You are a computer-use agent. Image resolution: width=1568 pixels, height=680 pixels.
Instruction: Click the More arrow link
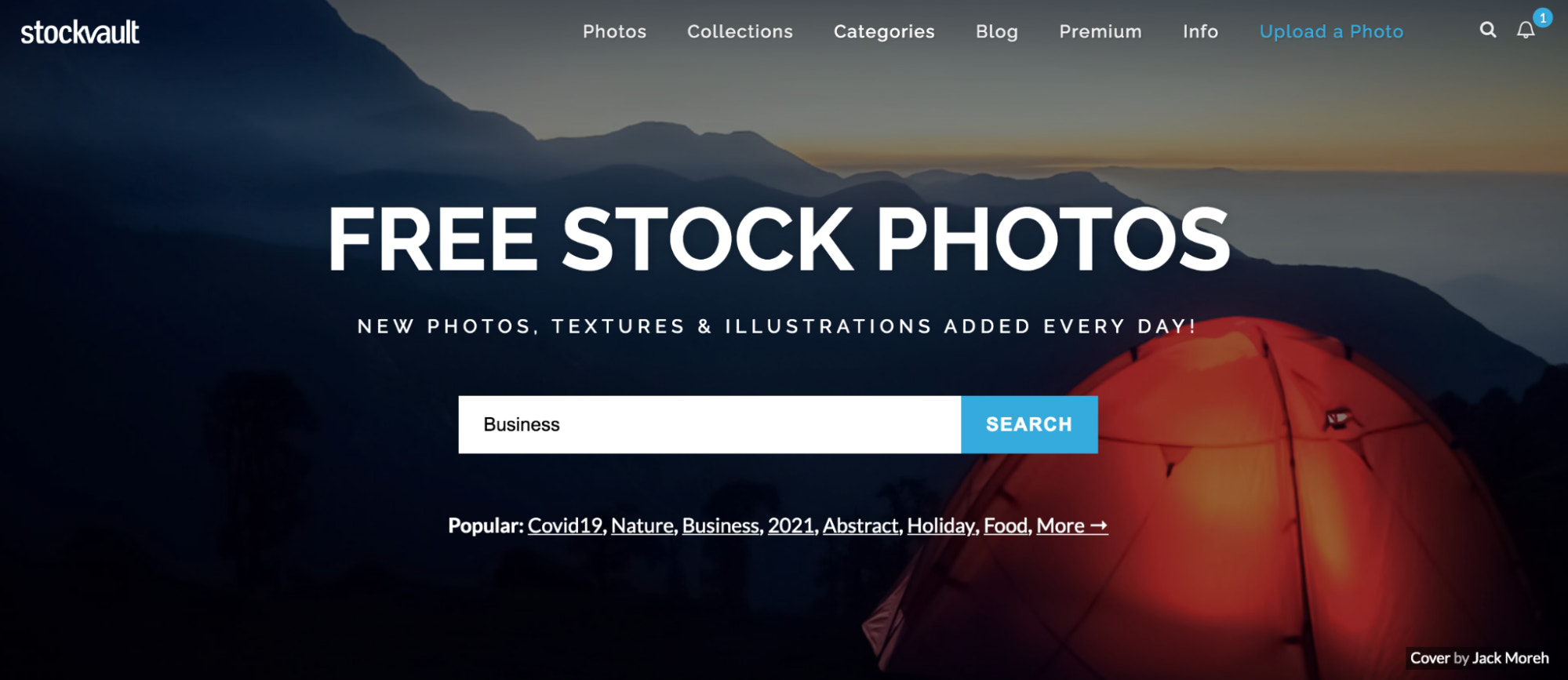[x=1072, y=525]
